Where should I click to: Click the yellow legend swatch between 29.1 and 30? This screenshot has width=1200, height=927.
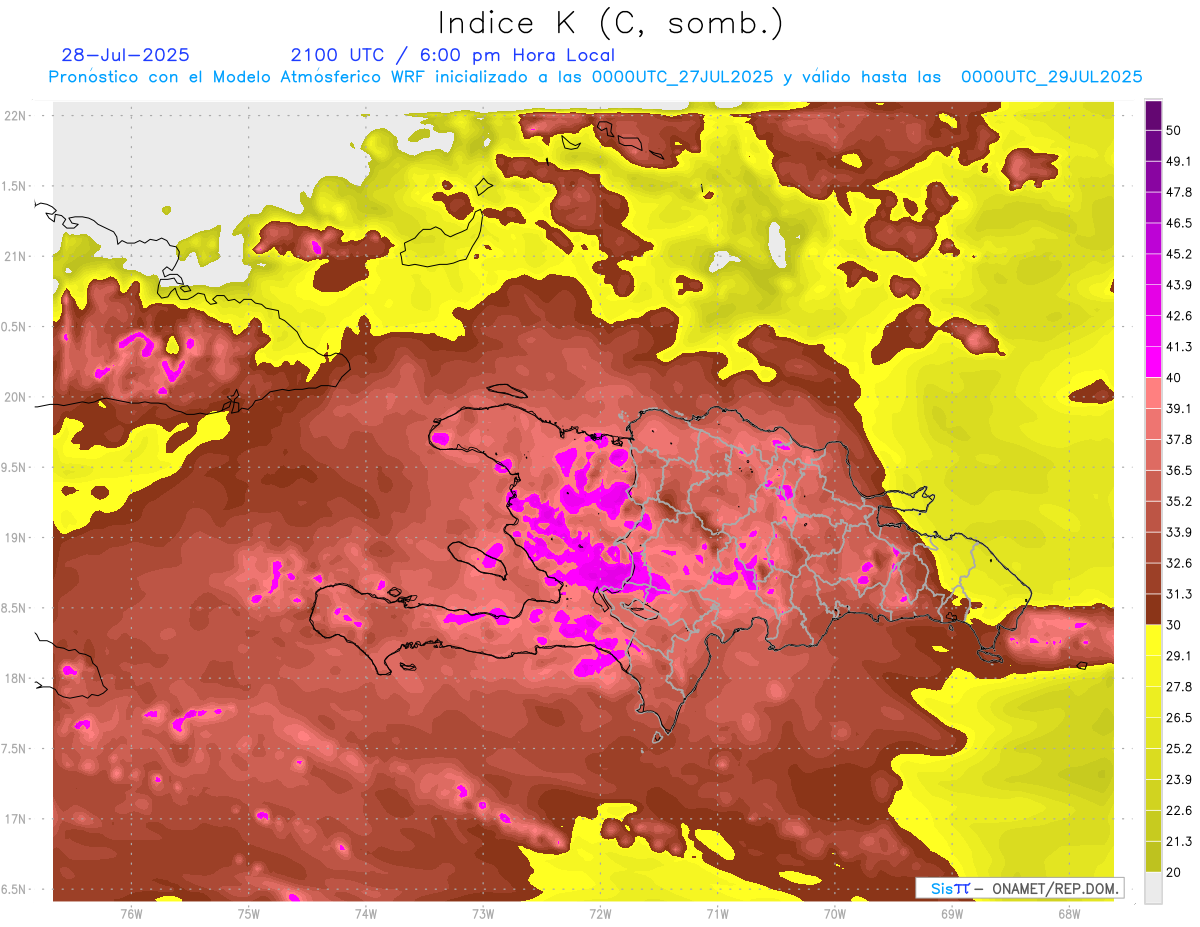pos(1153,641)
